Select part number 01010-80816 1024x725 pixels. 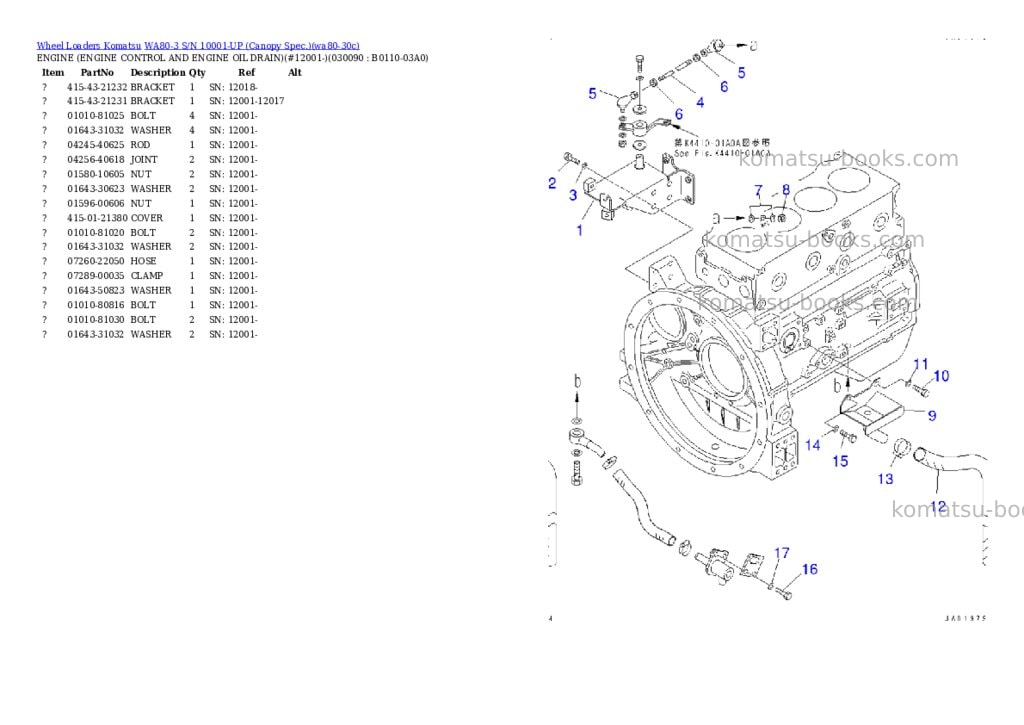click(95, 305)
